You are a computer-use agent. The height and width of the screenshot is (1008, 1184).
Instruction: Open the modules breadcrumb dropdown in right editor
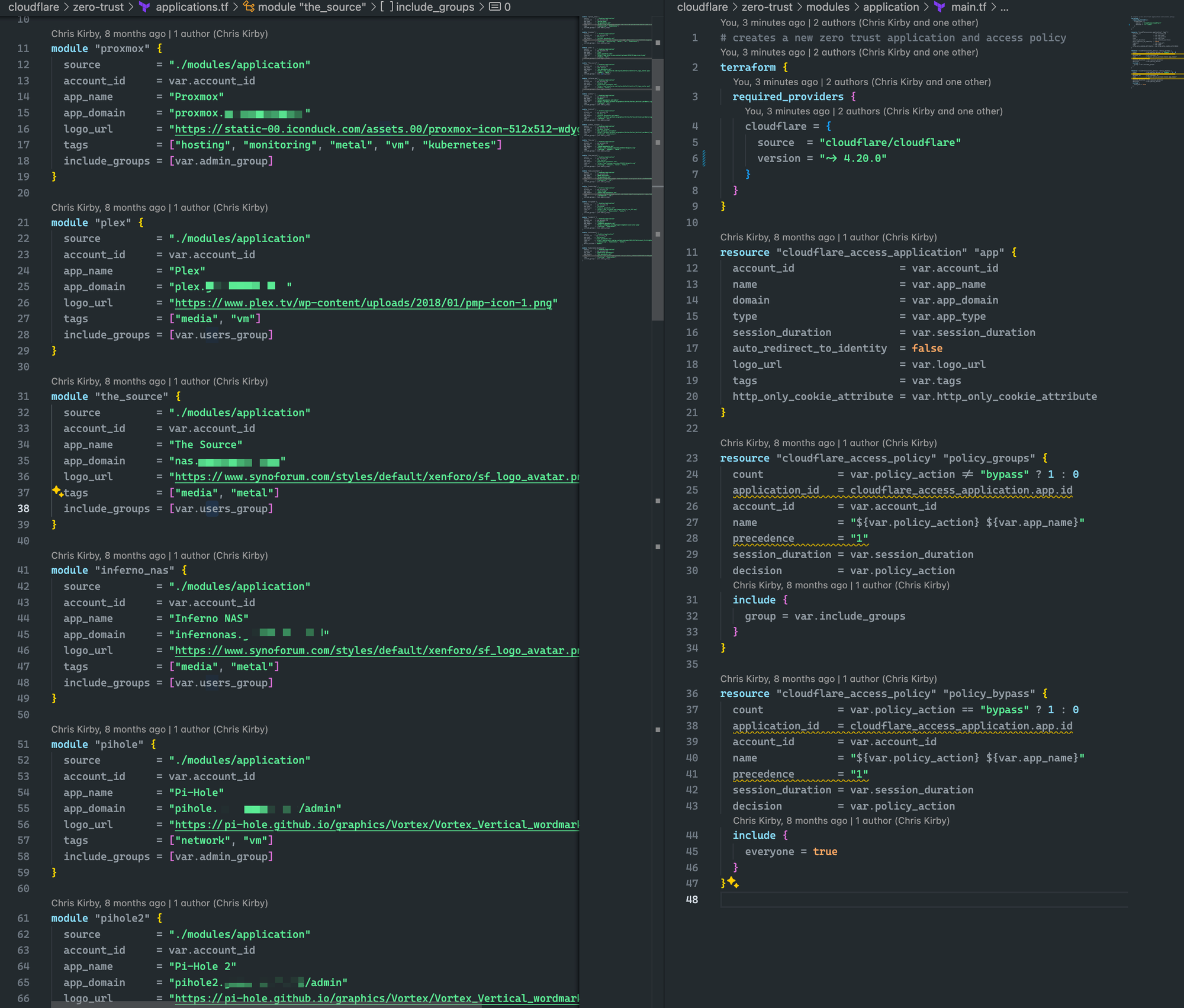click(828, 7)
